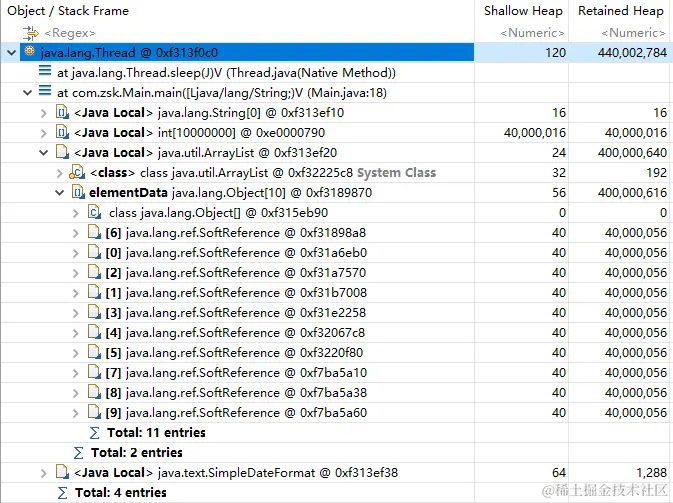Click the array icon of String[0]
Screen dimensions: 673x503
pos(62,112)
